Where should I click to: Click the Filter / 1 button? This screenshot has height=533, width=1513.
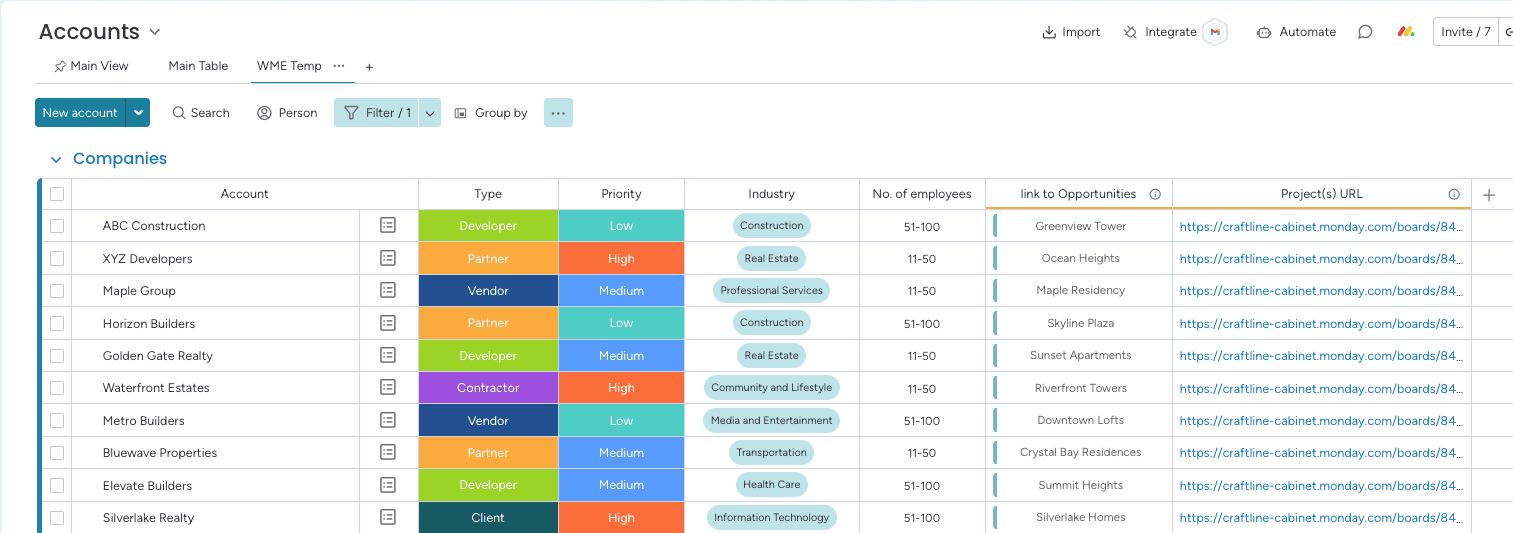pyautogui.click(x=377, y=113)
